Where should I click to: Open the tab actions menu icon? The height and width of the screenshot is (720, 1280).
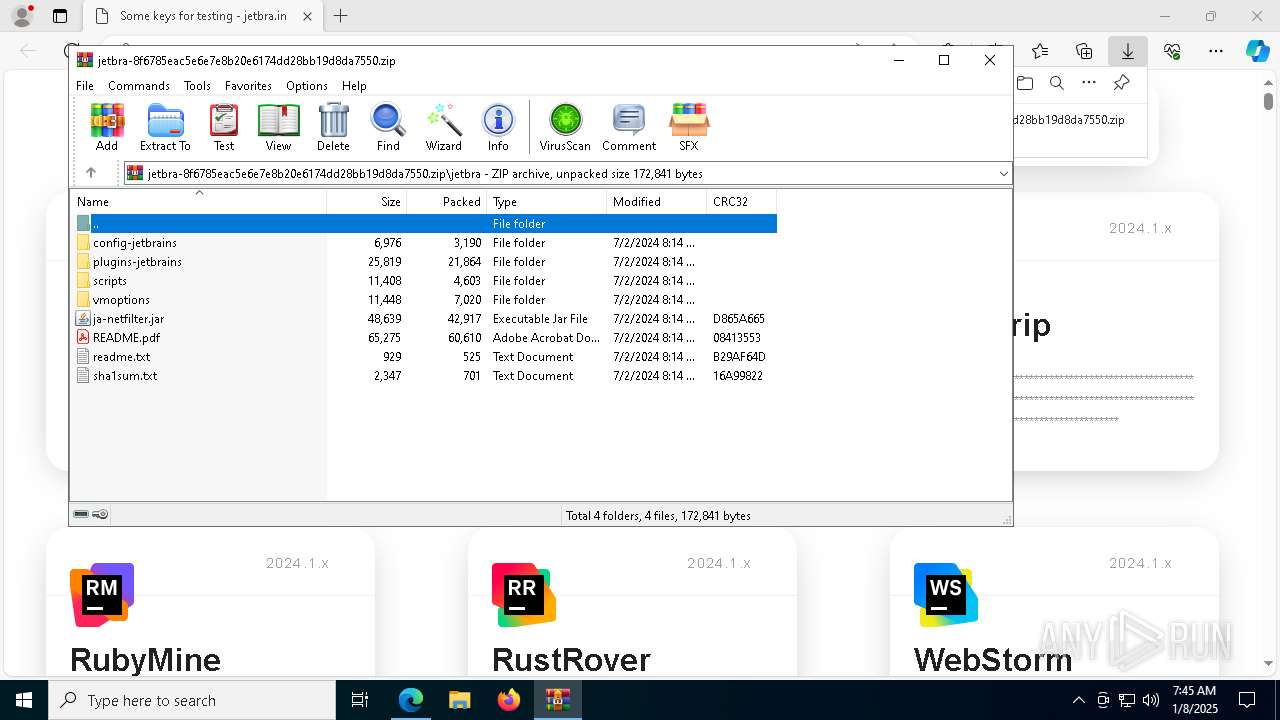coord(60,16)
